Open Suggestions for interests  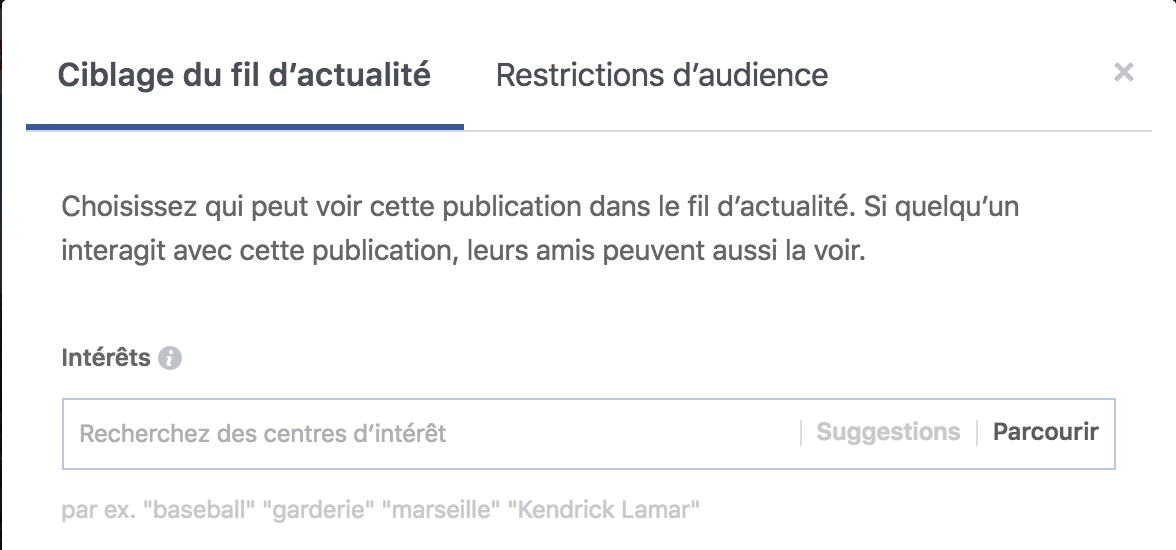tap(888, 432)
